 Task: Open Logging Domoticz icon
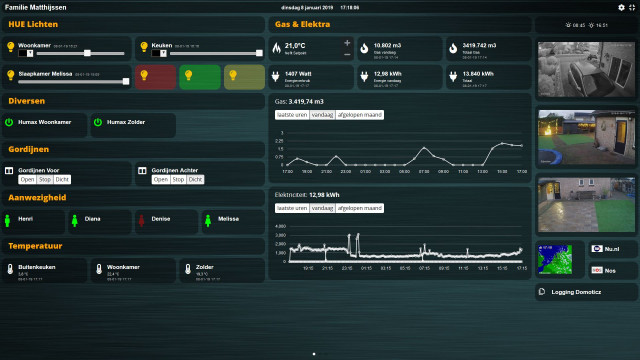pos(542,291)
